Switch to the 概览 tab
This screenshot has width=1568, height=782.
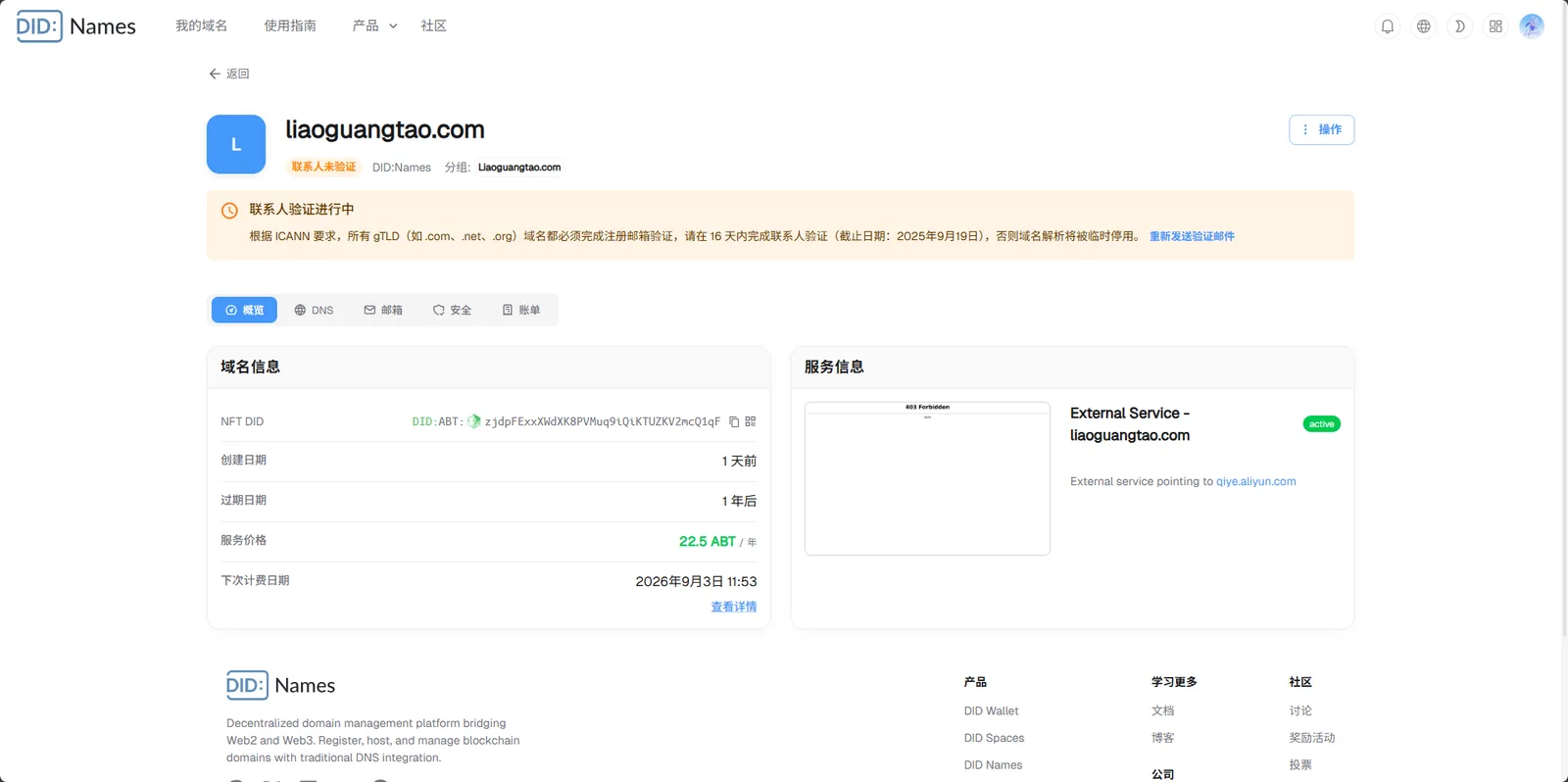coord(244,310)
